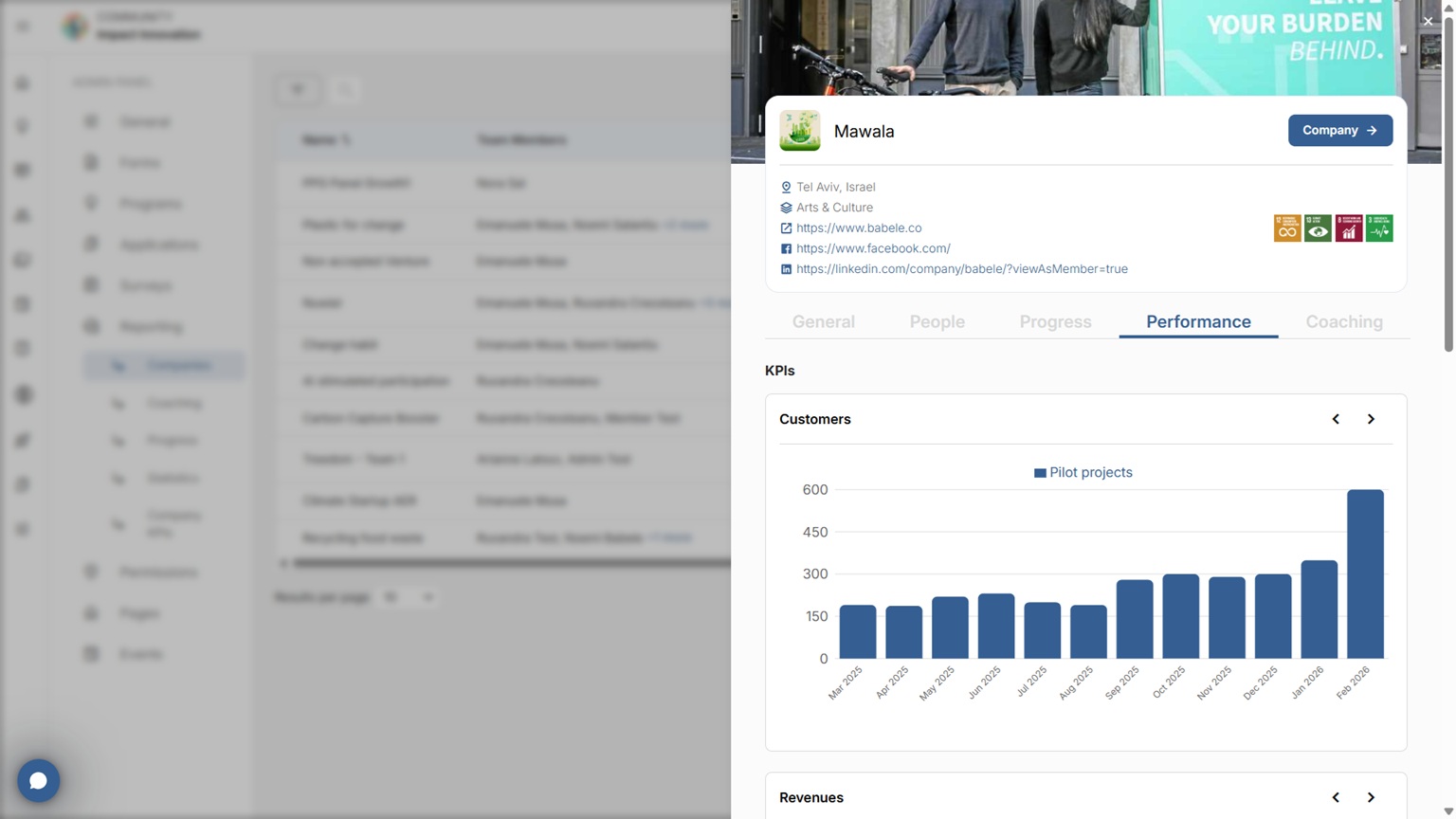Click the Feb 2026 bar in Customers chart
Viewport: 1456px width, 819px height.
[x=1365, y=573]
